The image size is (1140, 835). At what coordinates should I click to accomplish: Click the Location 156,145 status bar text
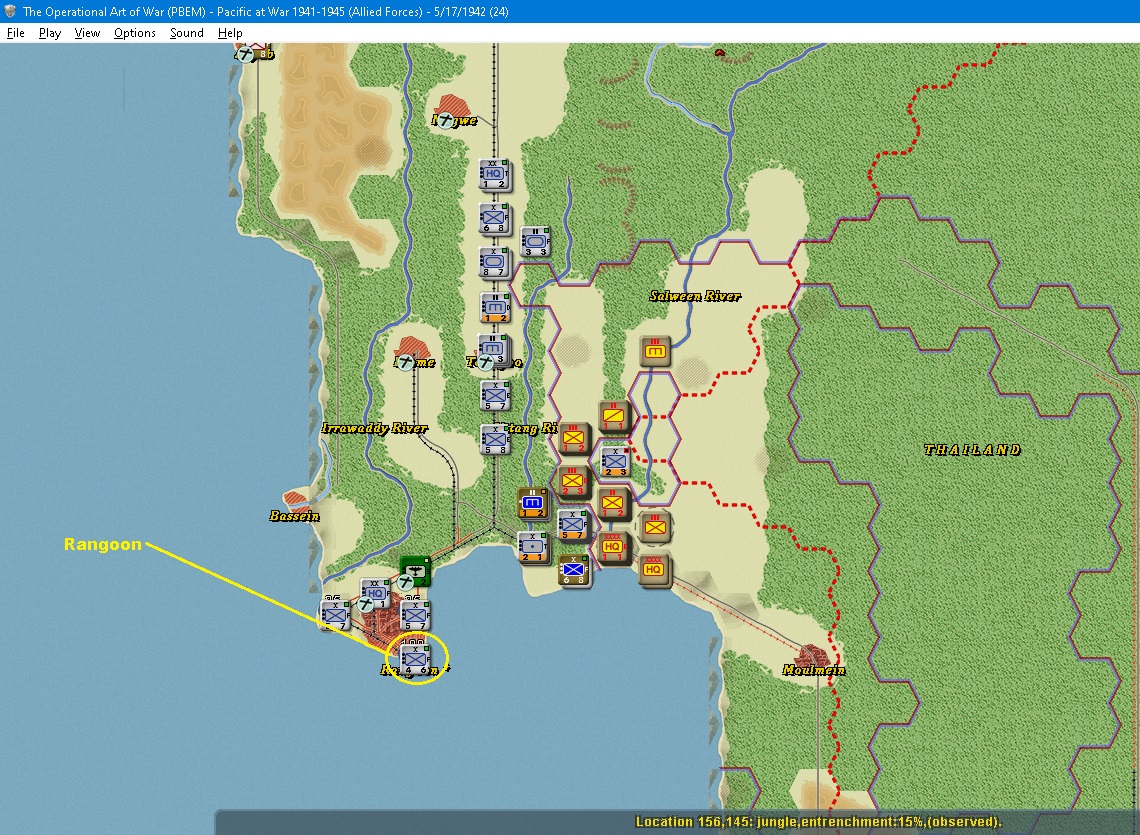[x=819, y=822]
